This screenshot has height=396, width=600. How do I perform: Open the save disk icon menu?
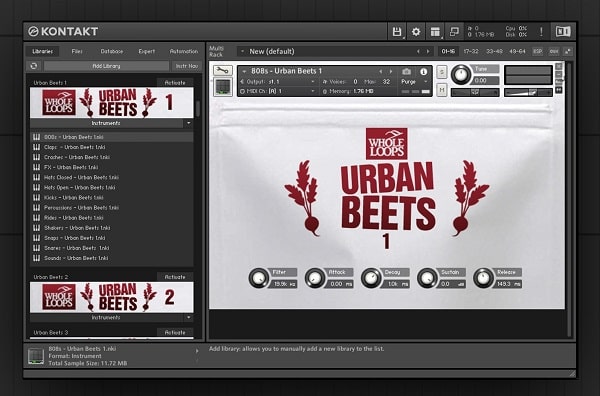point(397,31)
